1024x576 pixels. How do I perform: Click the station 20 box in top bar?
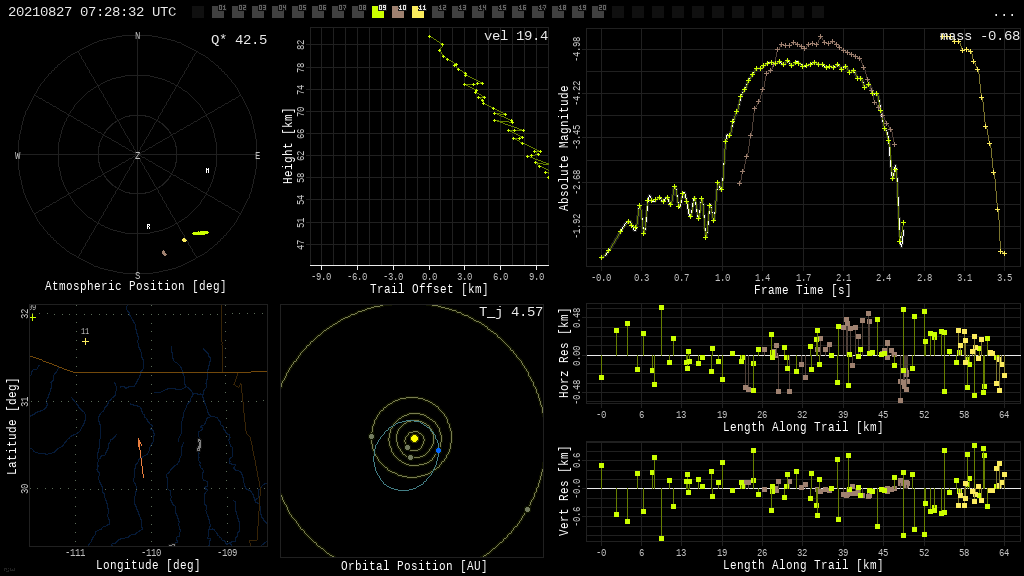(x=598, y=12)
